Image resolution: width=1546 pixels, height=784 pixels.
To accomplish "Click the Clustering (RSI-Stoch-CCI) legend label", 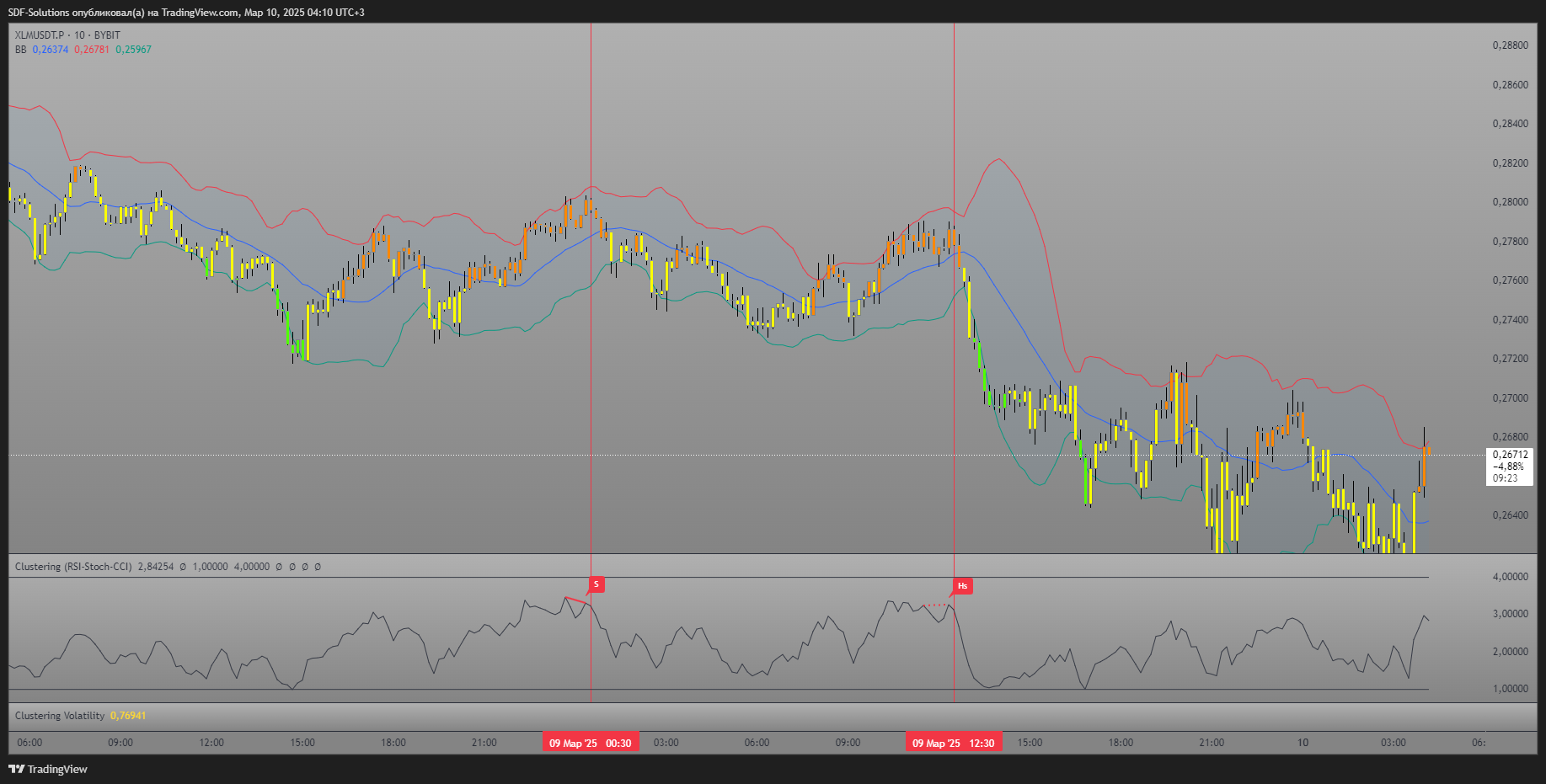I will coord(73,567).
